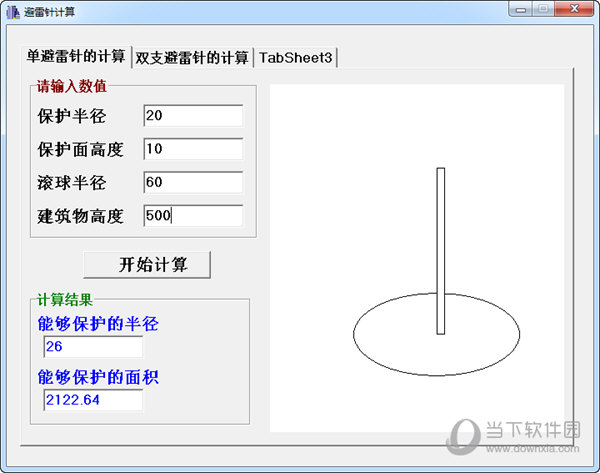Minimize the 避雷针计算 window
Screen dimensions: 600x473
pos(520,9)
